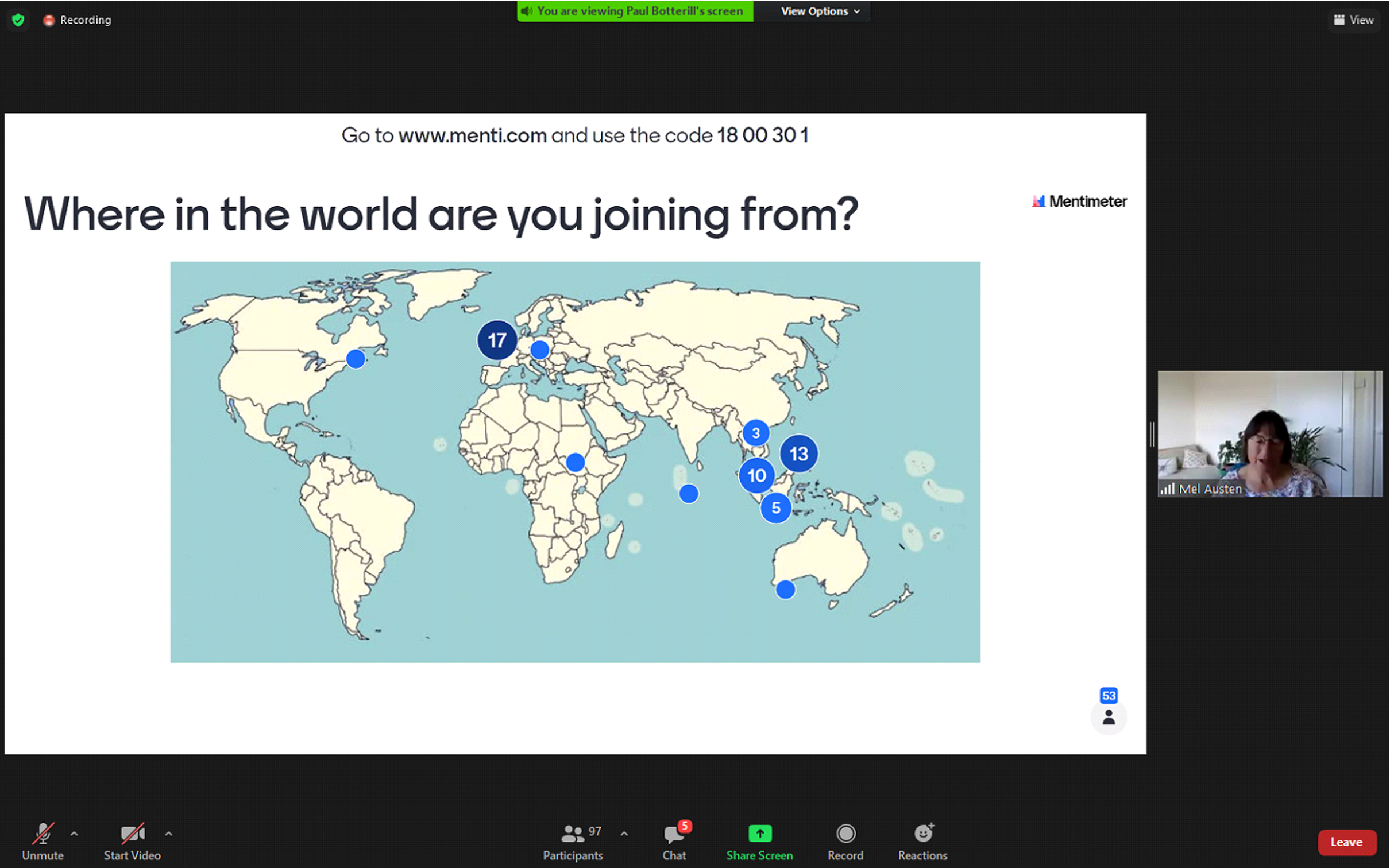Viewport: 1390px width, 868px height.
Task: Open Reactions emoji menu
Action: point(922,834)
